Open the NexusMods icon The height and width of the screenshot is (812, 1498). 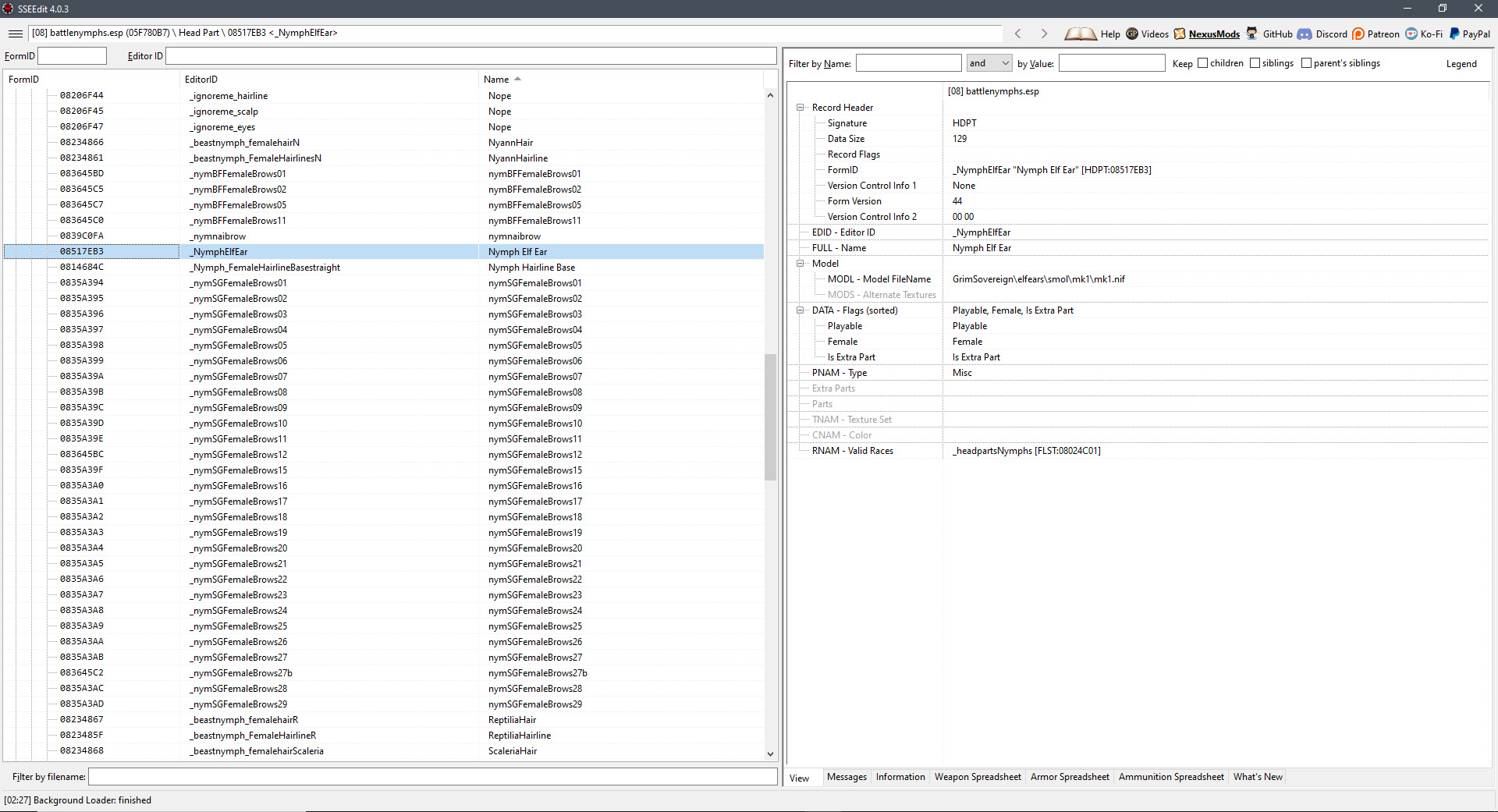pos(1180,34)
